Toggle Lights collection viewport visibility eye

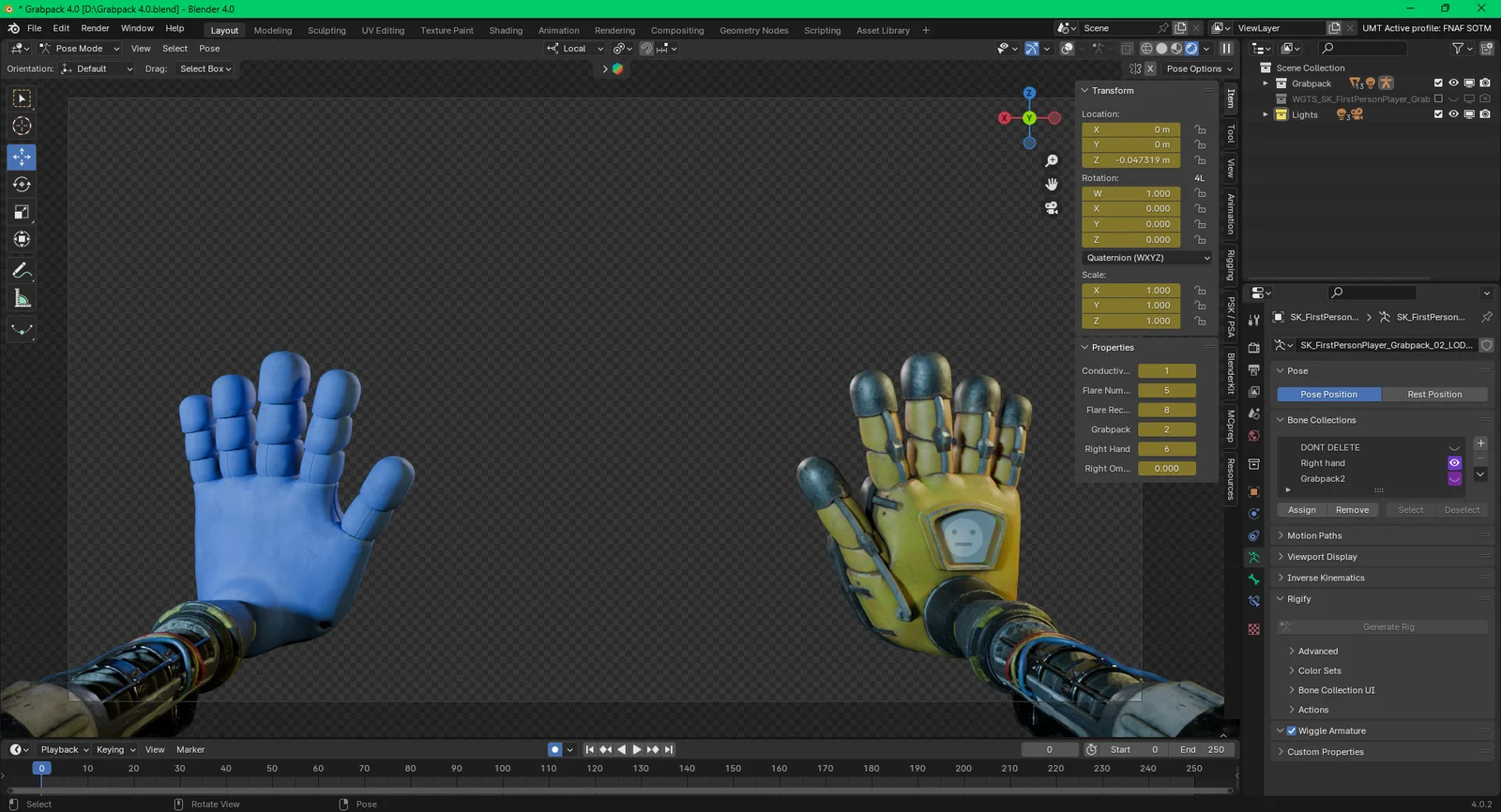[x=1453, y=114]
